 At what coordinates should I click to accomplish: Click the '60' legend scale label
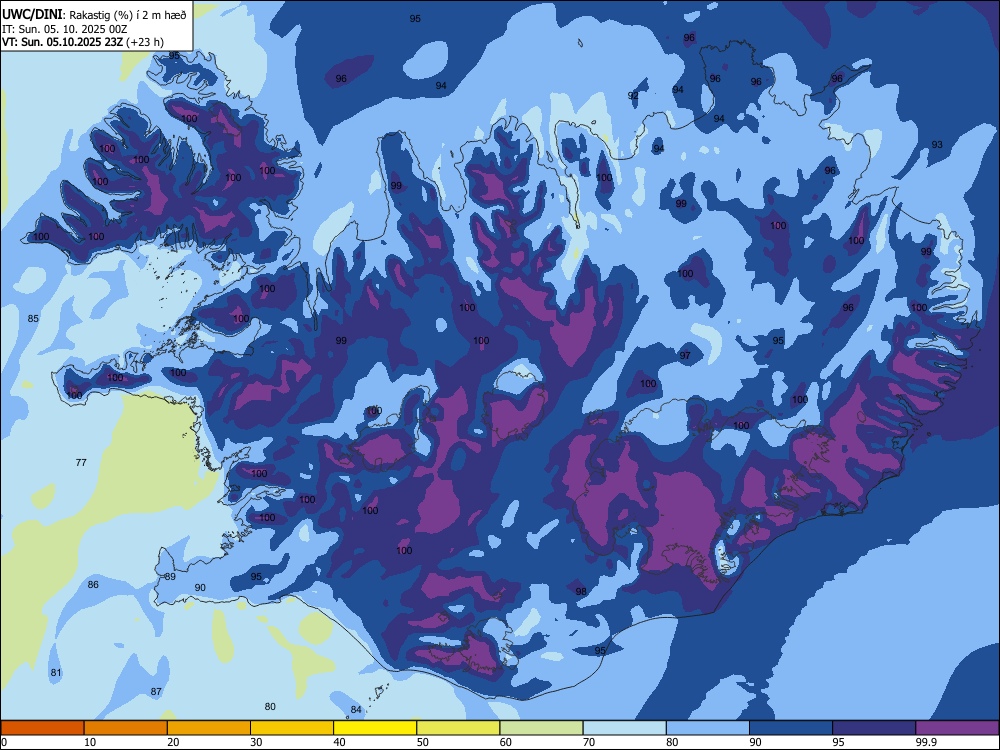point(506,742)
